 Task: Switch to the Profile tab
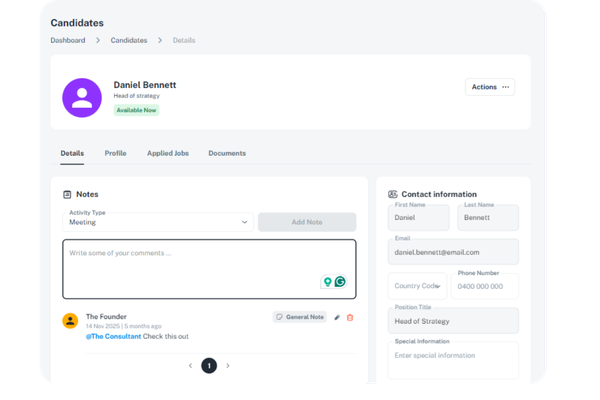(x=115, y=153)
